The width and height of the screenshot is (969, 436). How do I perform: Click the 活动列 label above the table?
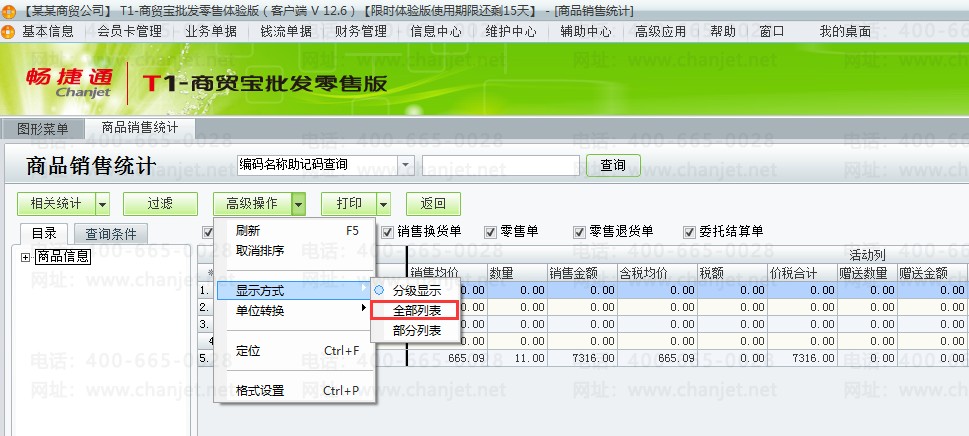coord(867,255)
